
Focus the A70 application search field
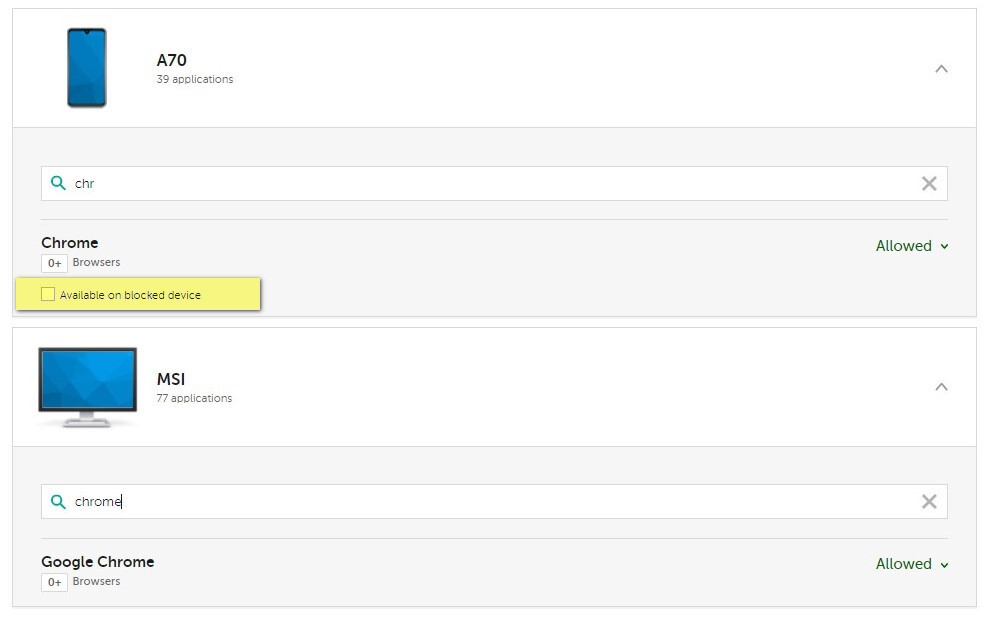(490, 183)
